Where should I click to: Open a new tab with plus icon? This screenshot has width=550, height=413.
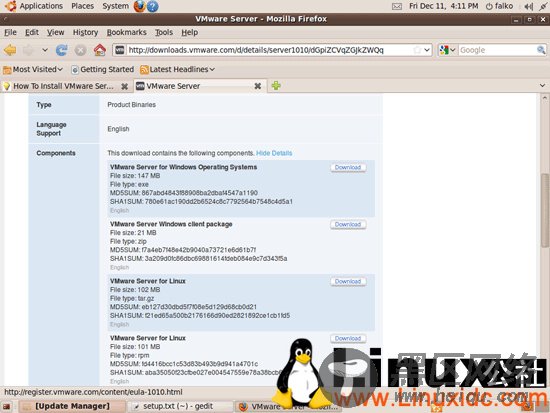coord(276,86)
